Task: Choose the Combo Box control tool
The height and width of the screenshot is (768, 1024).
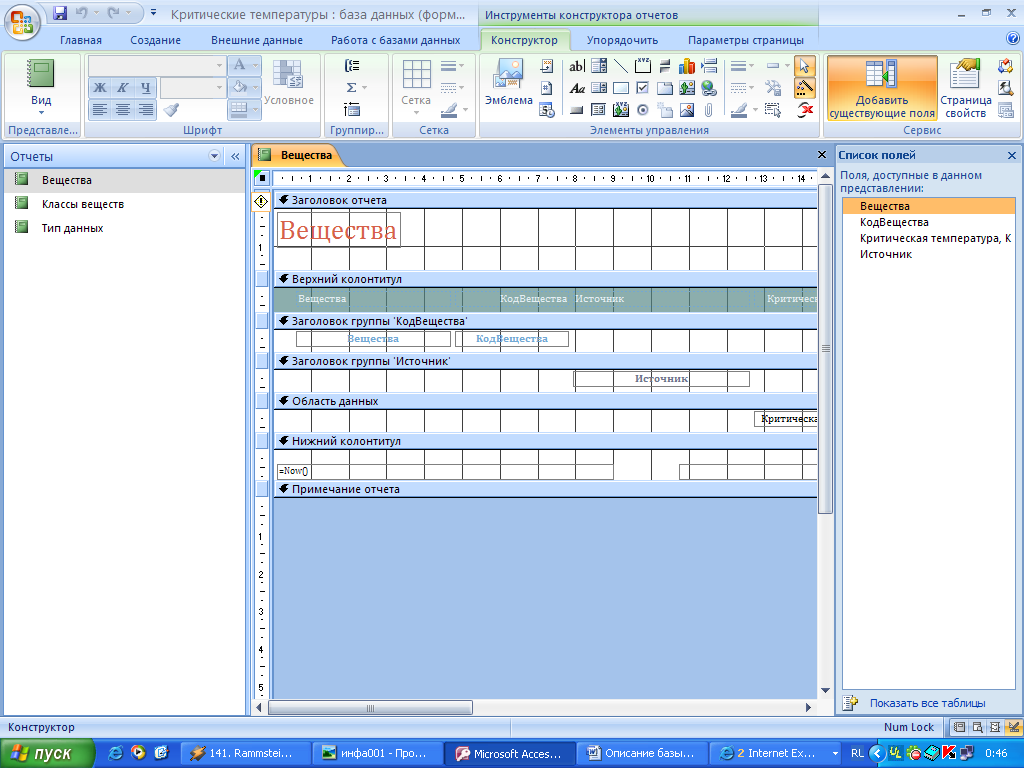Action: [x=599, y=66]
